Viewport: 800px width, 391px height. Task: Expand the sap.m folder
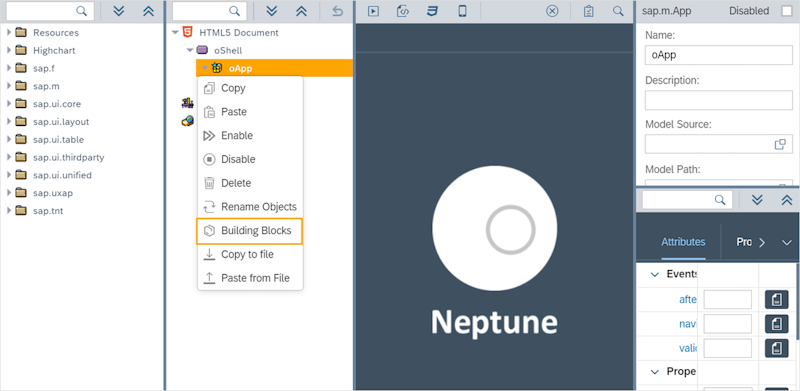tap(9, 86)
